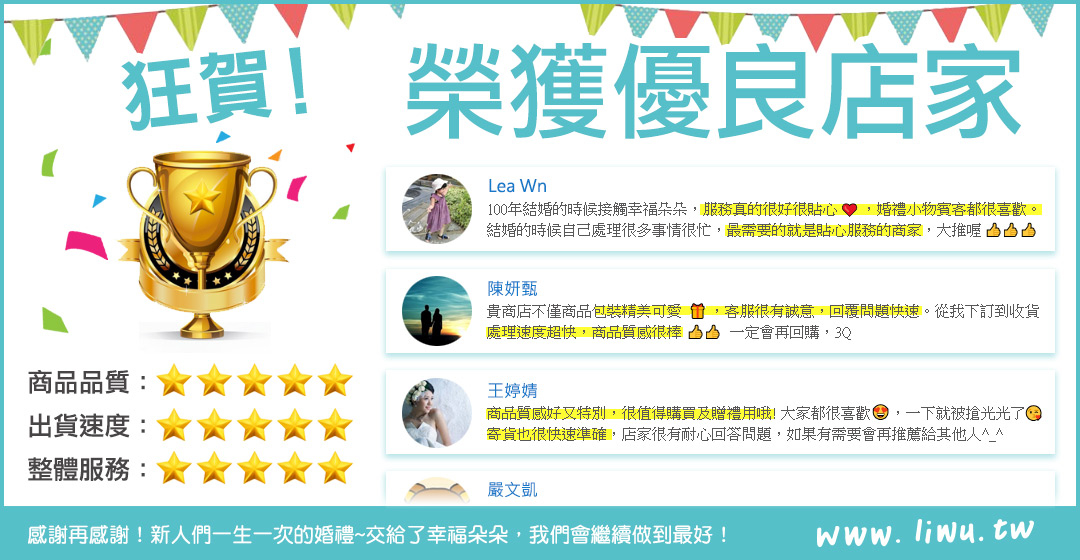Open the 王婷婧 reviewer name link
Image resolution: width=1080 pixels, height=560 pixels.
(x=512, y=391)
